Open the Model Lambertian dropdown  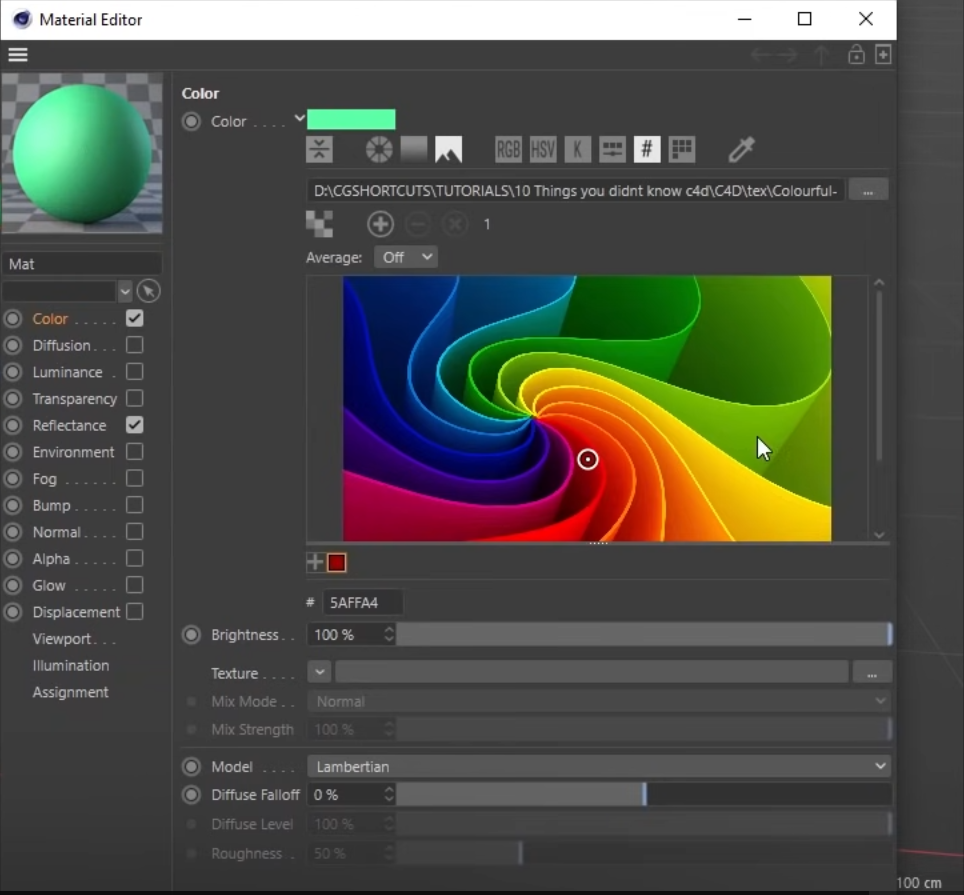point(598,766)
